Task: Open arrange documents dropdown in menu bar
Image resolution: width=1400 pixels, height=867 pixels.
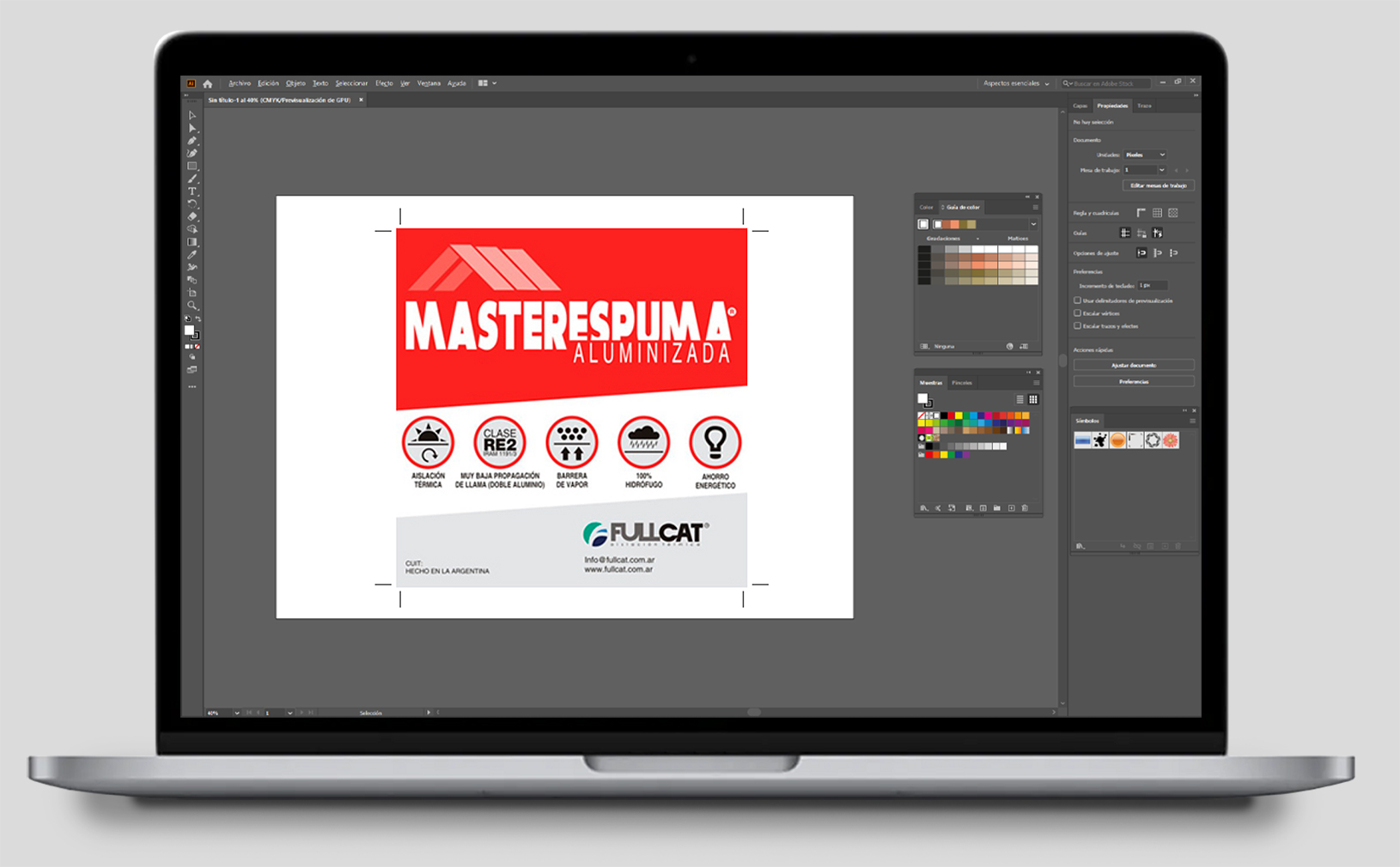Action: 487,83
